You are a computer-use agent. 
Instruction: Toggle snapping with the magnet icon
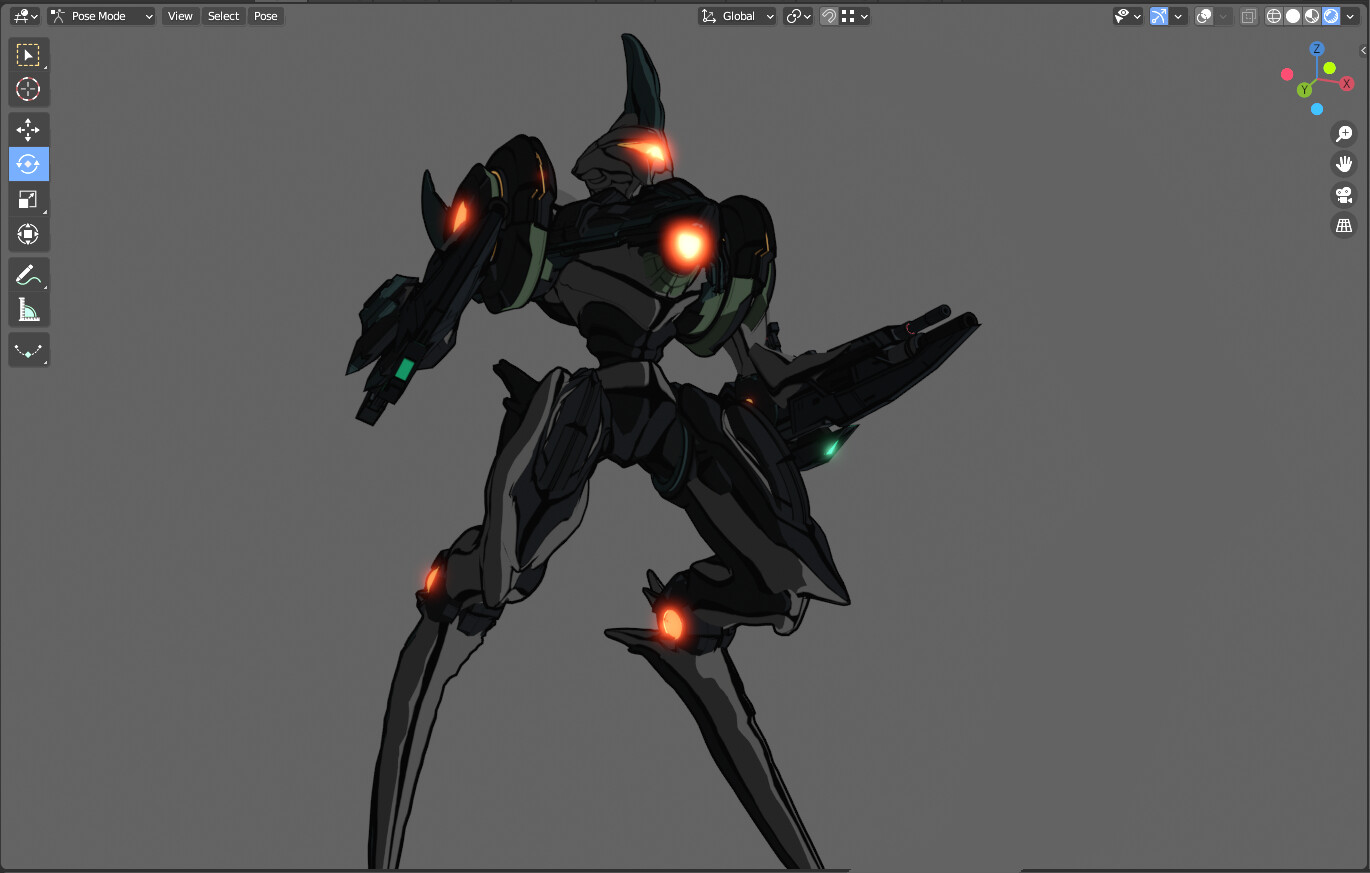point(829,16)
